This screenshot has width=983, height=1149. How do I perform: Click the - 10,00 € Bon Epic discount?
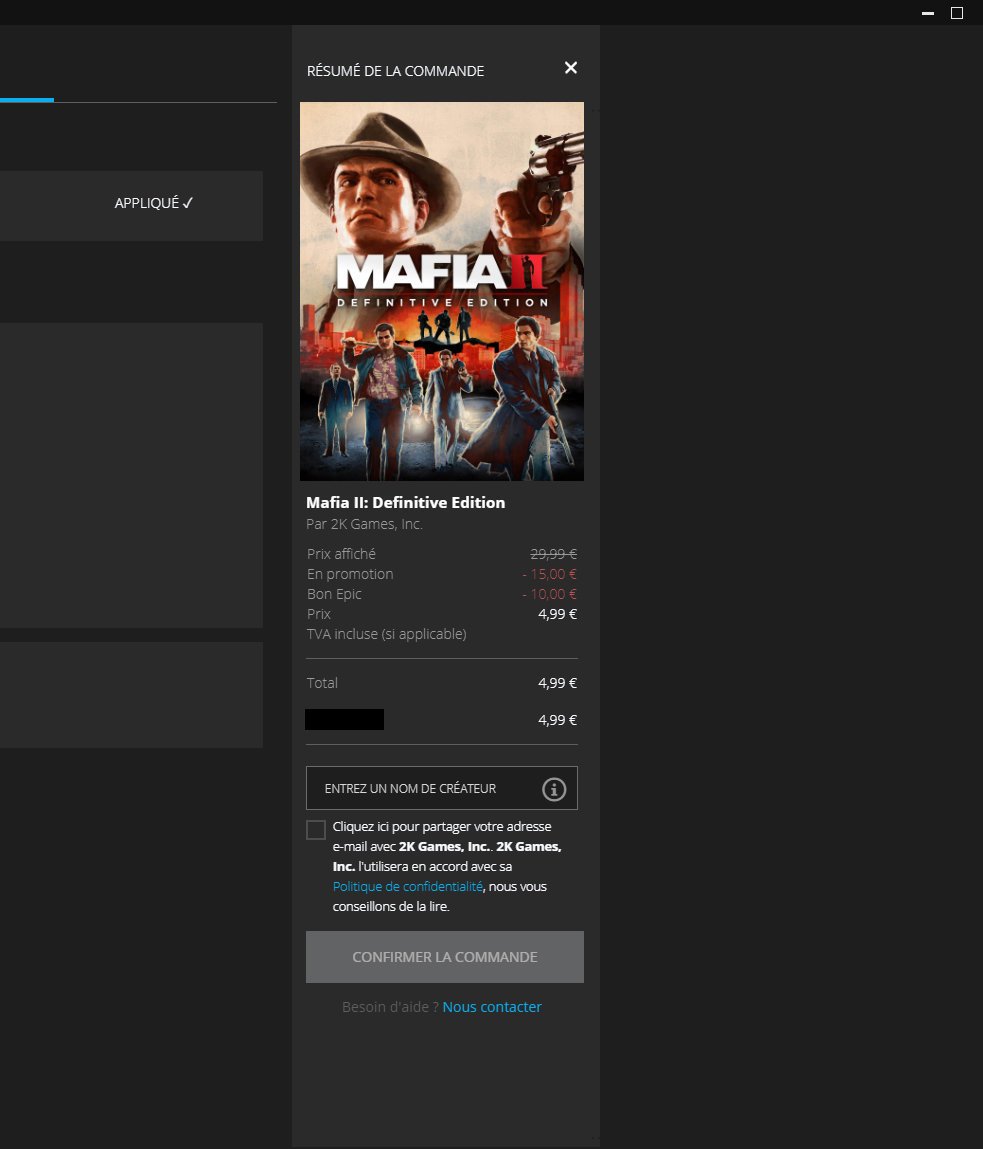[550, 594]
